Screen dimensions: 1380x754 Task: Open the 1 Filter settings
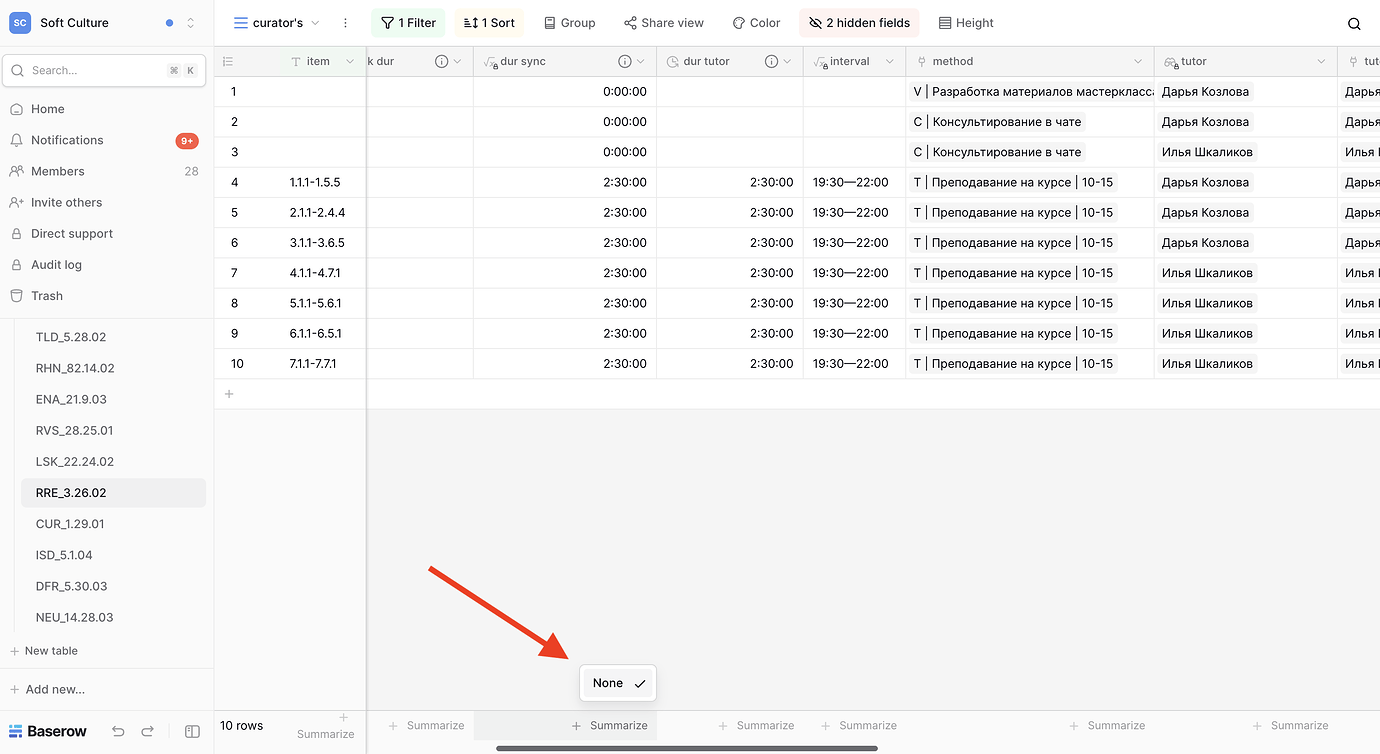coord(408,23)
